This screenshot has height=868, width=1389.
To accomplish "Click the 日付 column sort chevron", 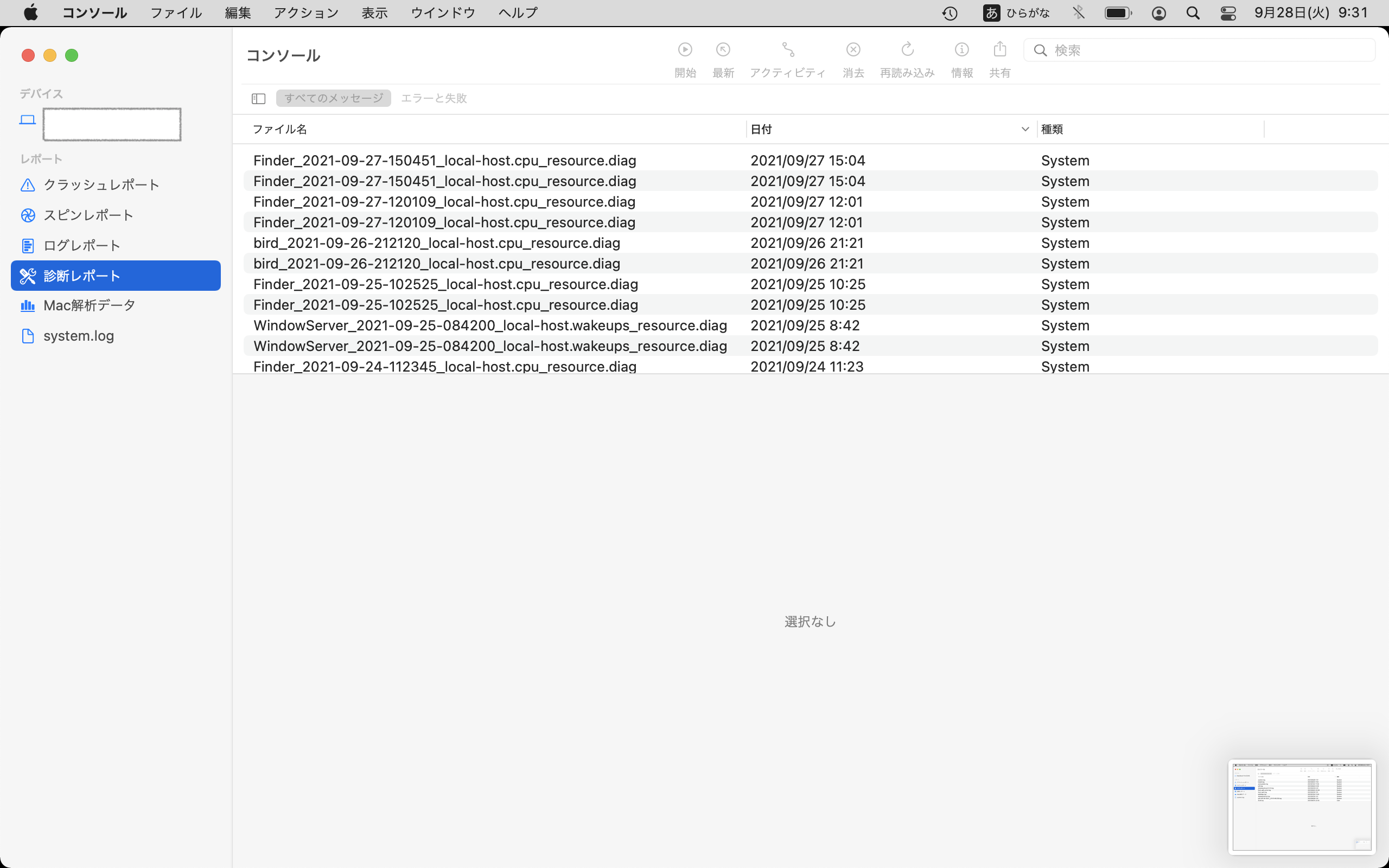I will 1025,129.
